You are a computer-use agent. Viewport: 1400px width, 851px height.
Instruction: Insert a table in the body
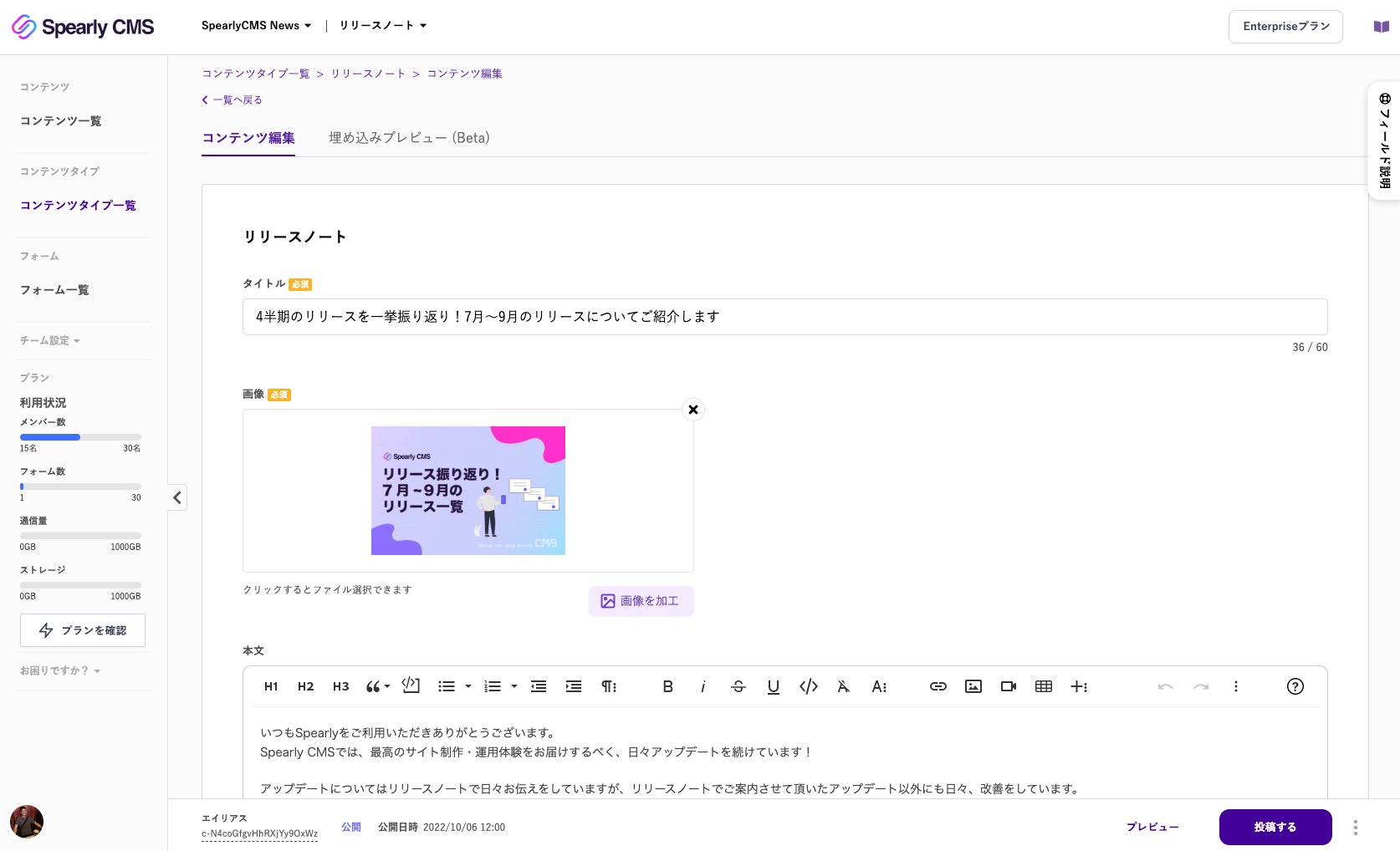tap(1044, 686)
